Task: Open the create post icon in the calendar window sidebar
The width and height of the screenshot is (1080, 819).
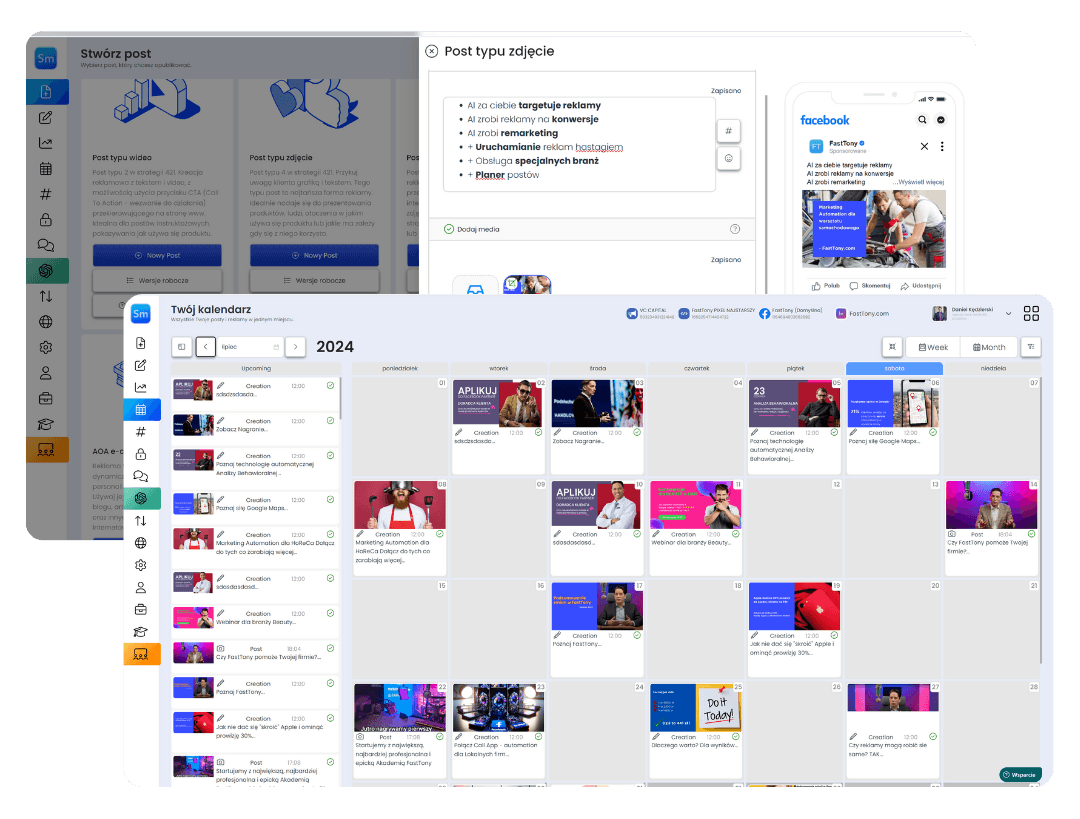Action: [x=141, y=343]
